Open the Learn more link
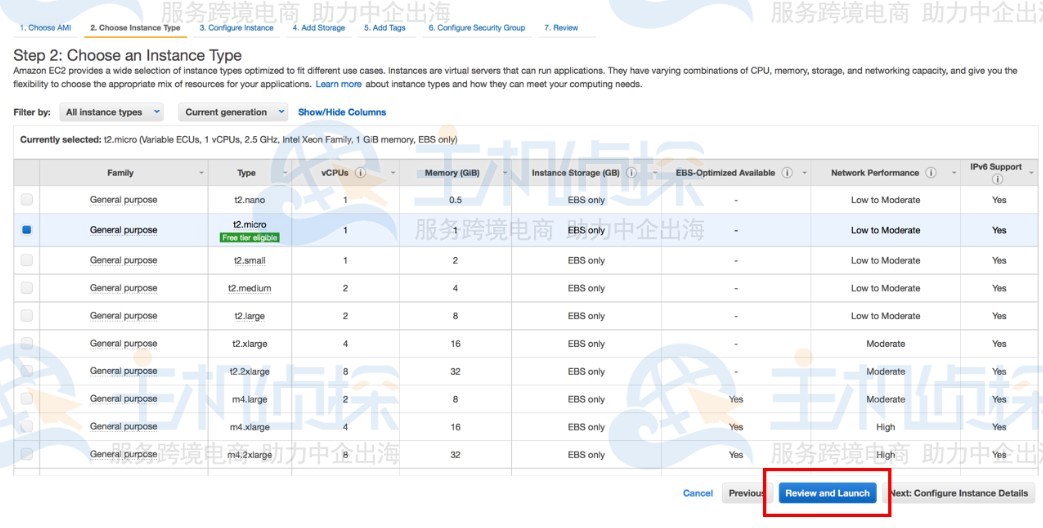Screen dimensions: 1043x528 [x=338, y=84]
